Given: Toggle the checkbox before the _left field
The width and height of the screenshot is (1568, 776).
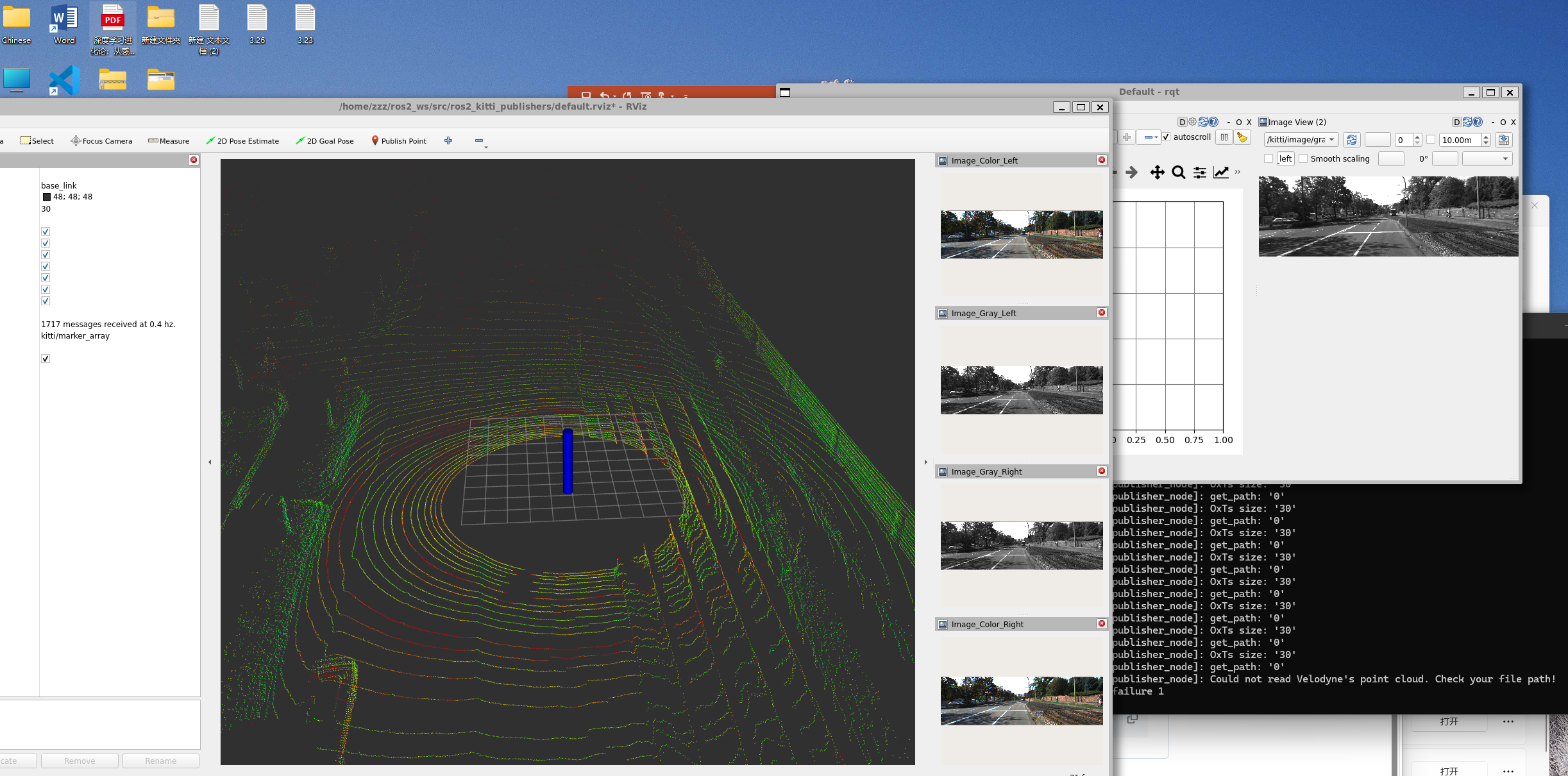Looking at the screenshot, I should (x=1269, y=158).
